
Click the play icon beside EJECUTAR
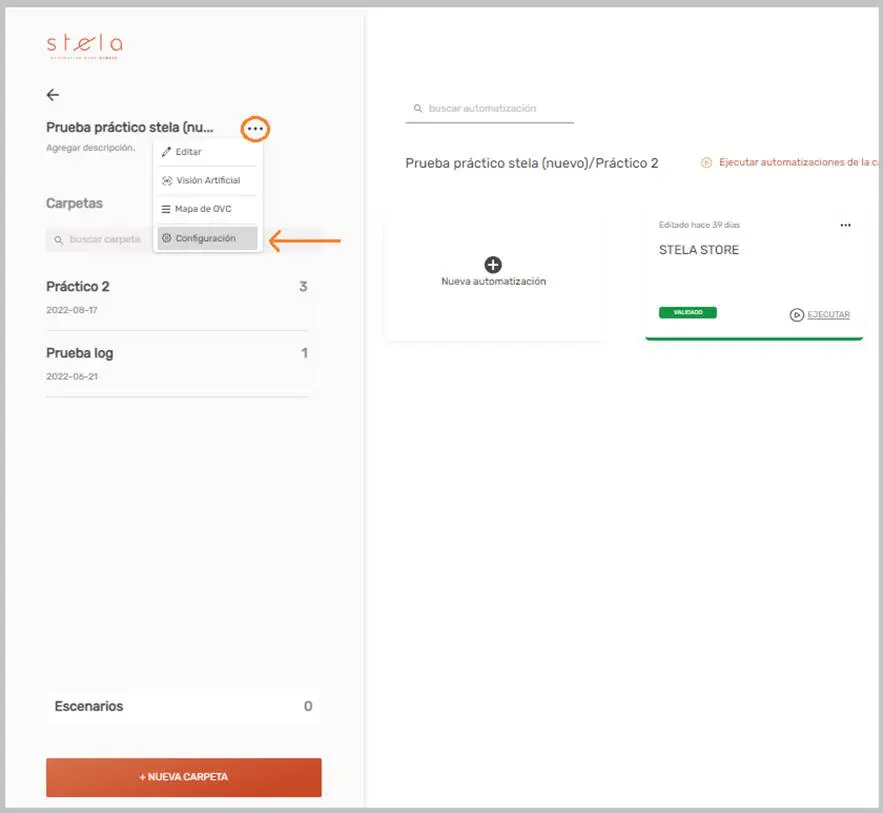coord(796,314)
